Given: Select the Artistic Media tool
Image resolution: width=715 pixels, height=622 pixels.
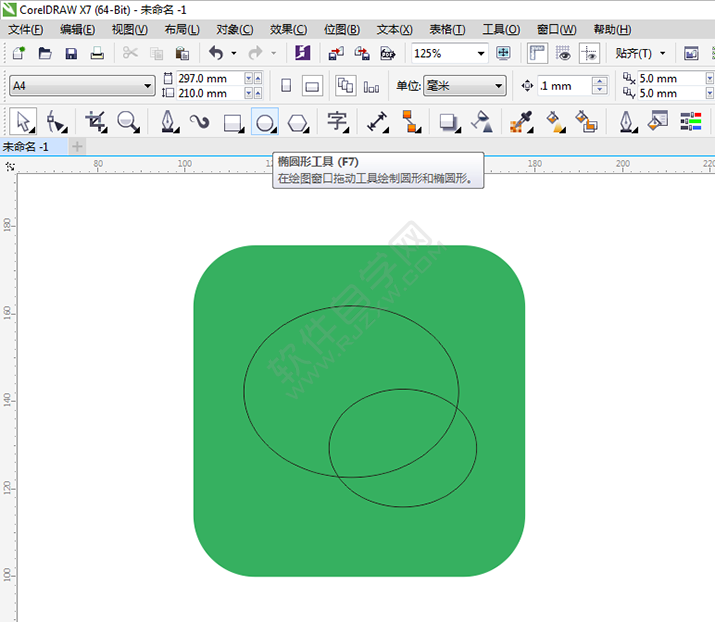Looking at the screenshot, I should 199,122.
